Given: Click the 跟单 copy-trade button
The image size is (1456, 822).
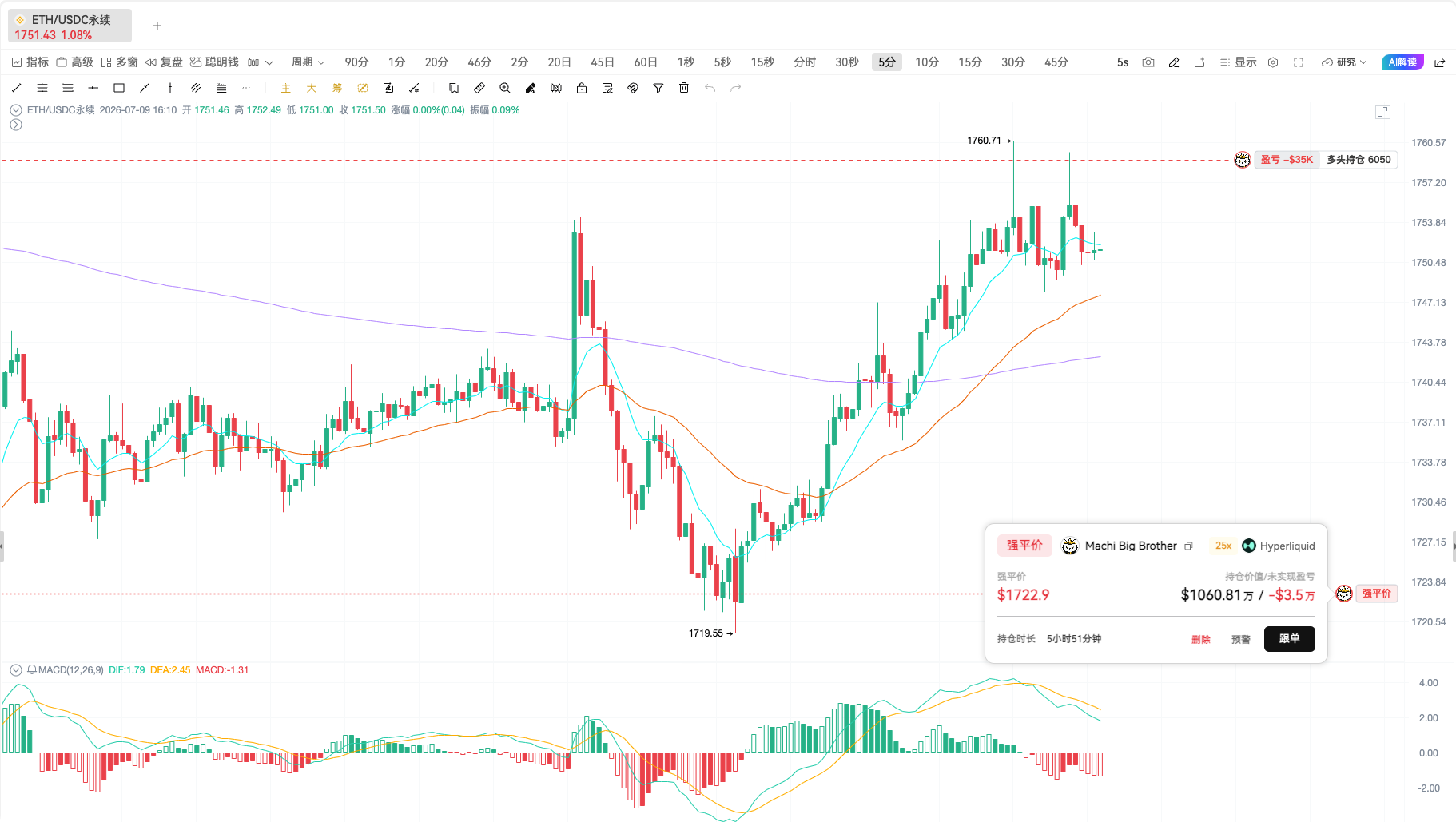Looking at the screenshot, I should pos(1289,639).
